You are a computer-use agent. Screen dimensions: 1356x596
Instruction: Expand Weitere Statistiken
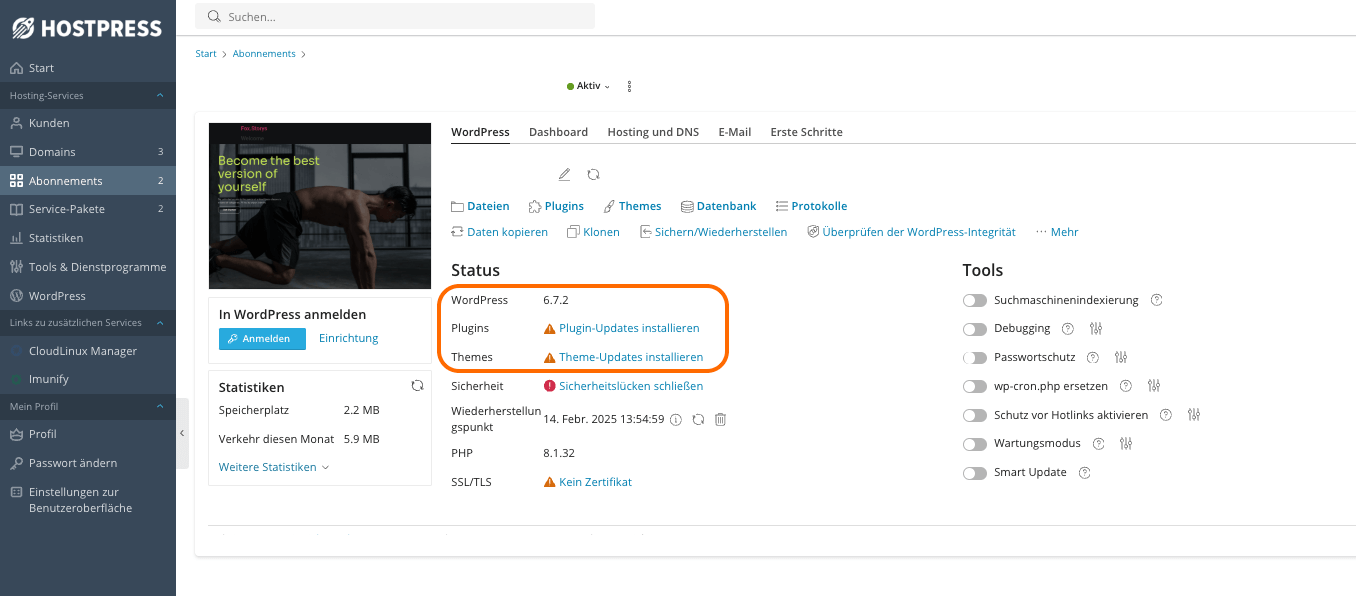(x=273, y=467)
